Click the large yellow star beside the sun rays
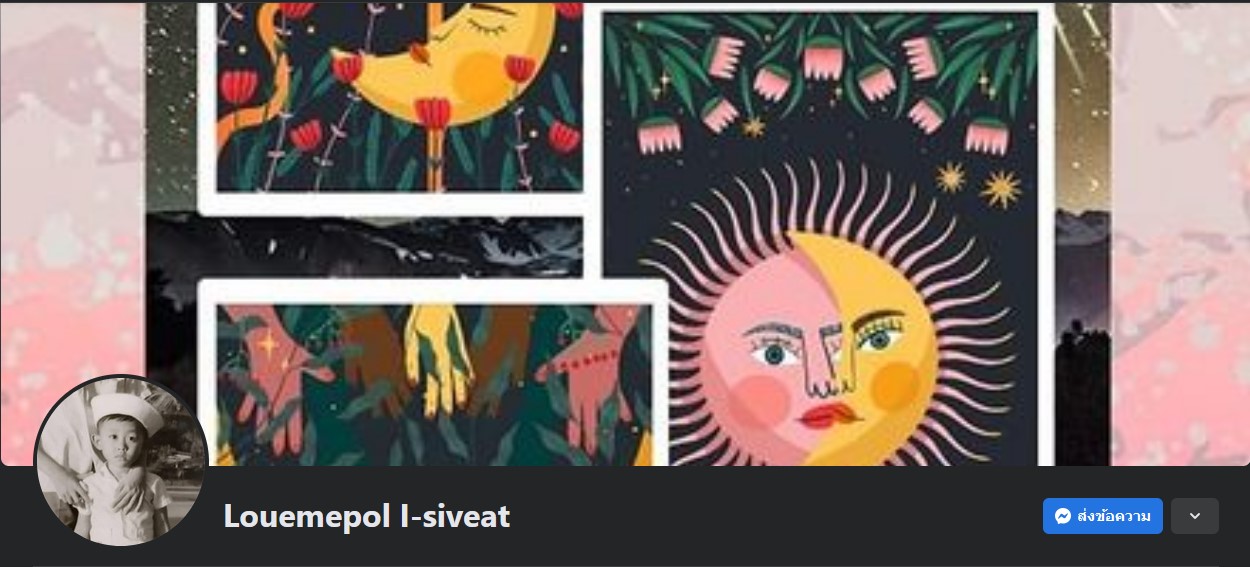This screenshot has width=1250, height=567. click(1001, 188)
